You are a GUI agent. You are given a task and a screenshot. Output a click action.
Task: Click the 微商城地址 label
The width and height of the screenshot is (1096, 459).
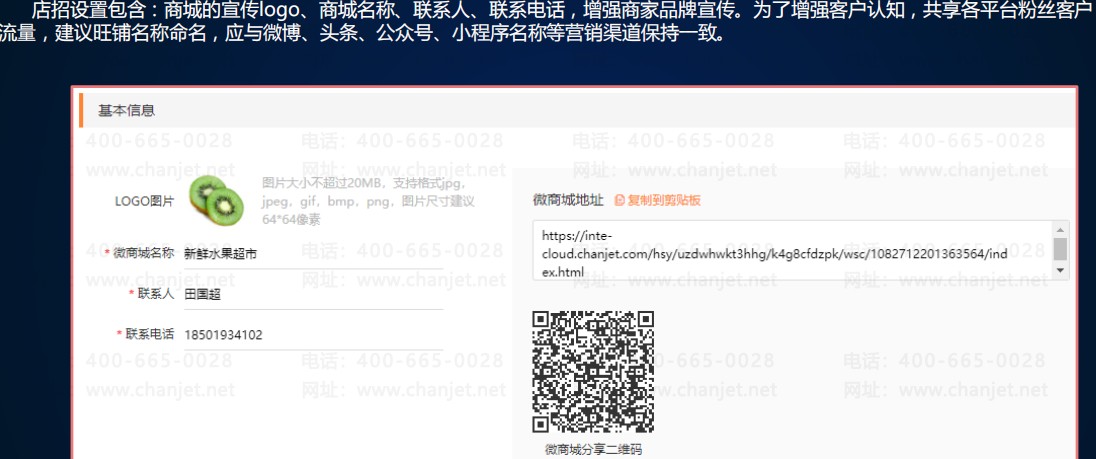(568, 201)
